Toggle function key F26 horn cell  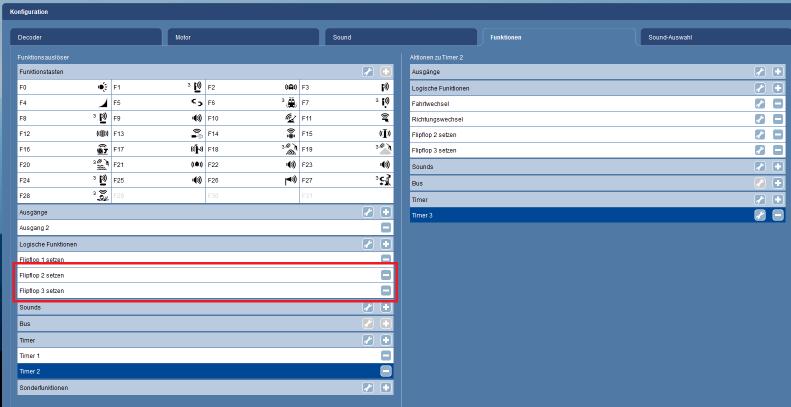tap(251, 181)
